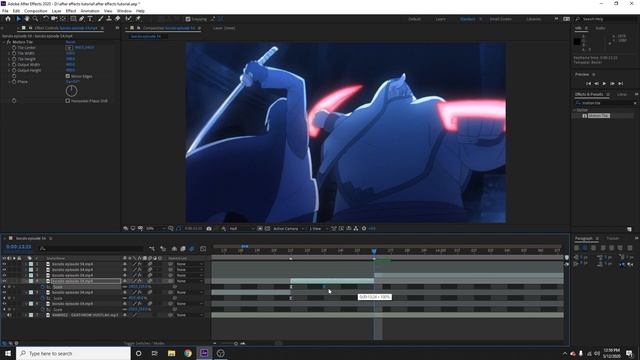Image resolution: width=640 pixels, height=360 pixels.
Task: Select the Pen tool
Action: [82, 19]
